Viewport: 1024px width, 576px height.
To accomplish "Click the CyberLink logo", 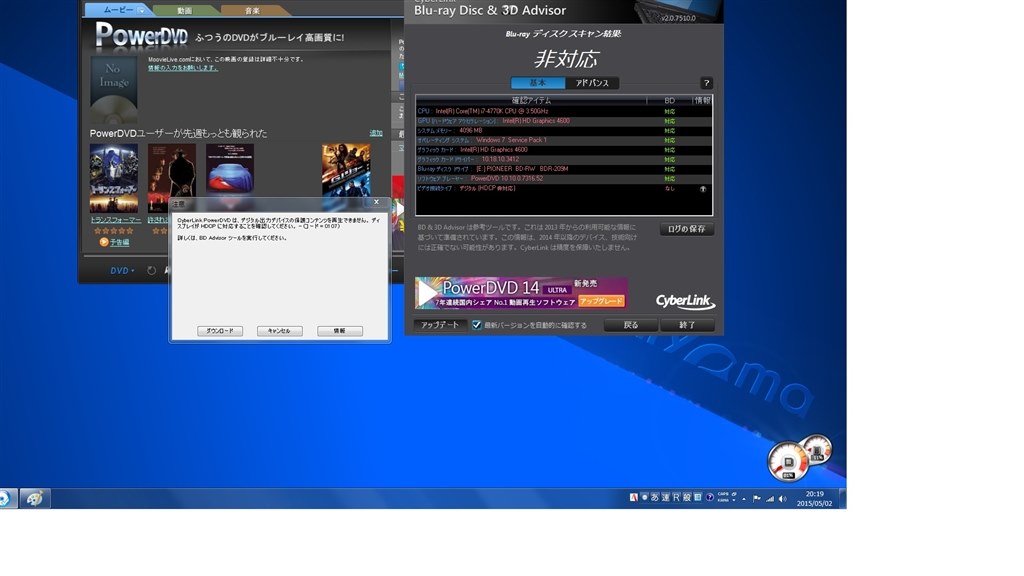I will click(685, 300).
